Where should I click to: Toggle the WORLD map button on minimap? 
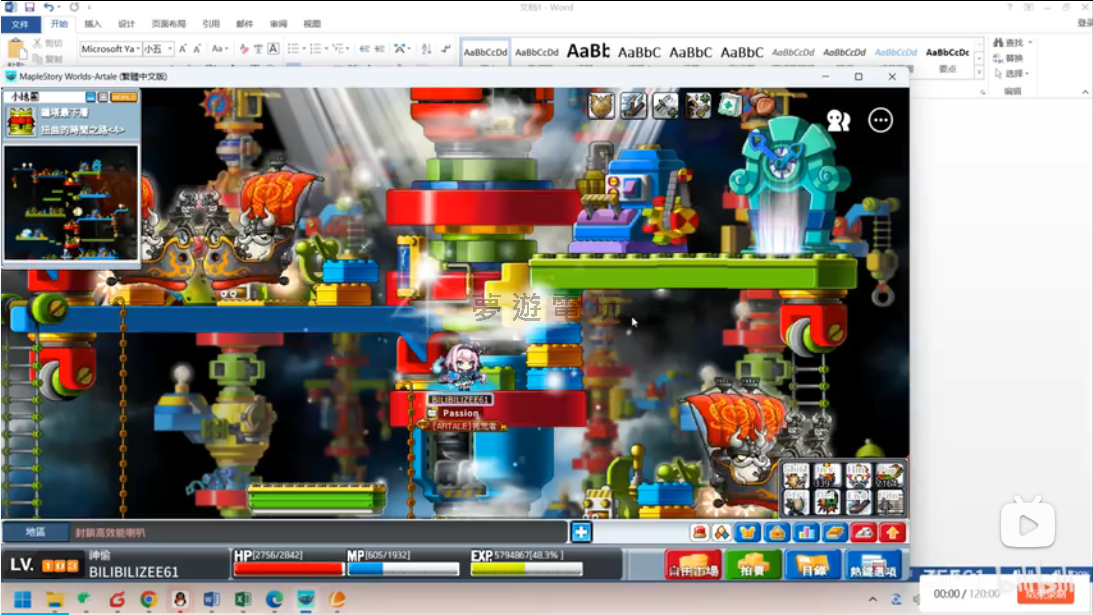coord(123,97)
